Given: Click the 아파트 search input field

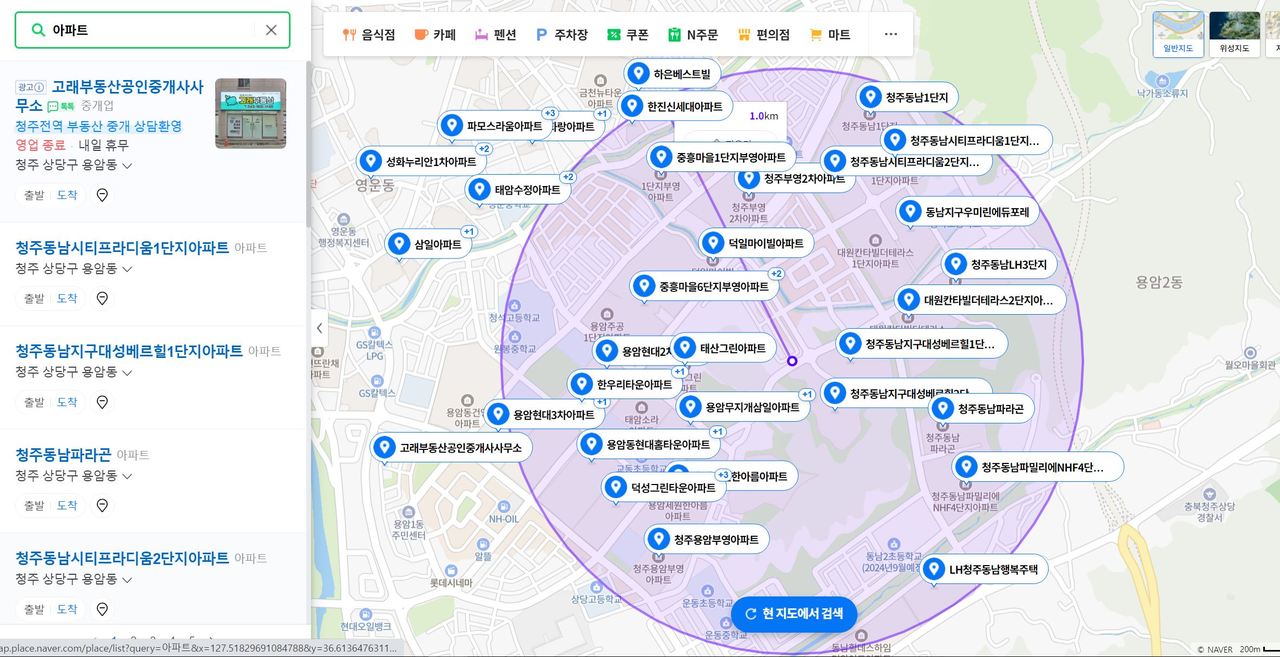Looking at the screenshot, I should 152,30.
